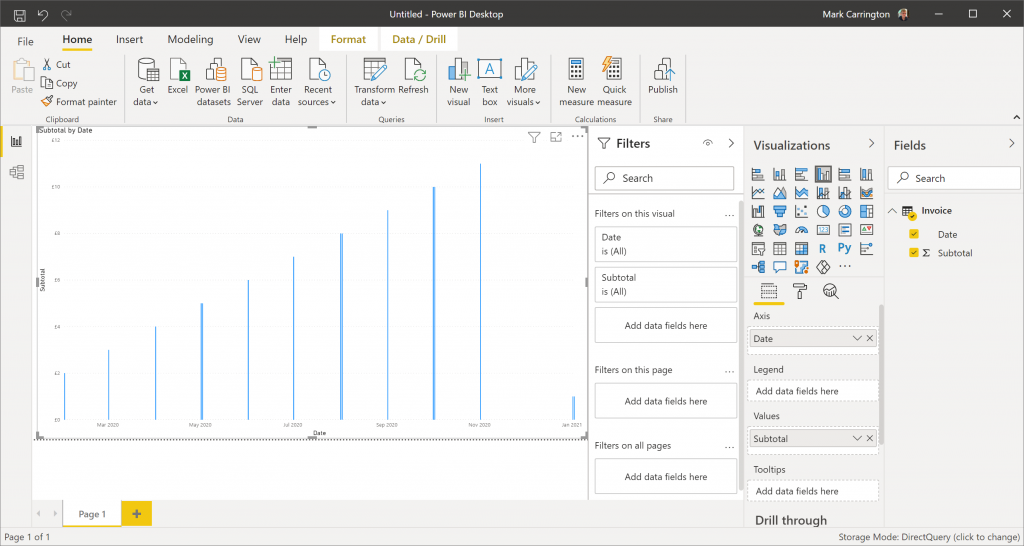The height and width of the screenshot is (546, 1024).
Task: Open the Modeling ribbon tab
Action: point(190,39)
